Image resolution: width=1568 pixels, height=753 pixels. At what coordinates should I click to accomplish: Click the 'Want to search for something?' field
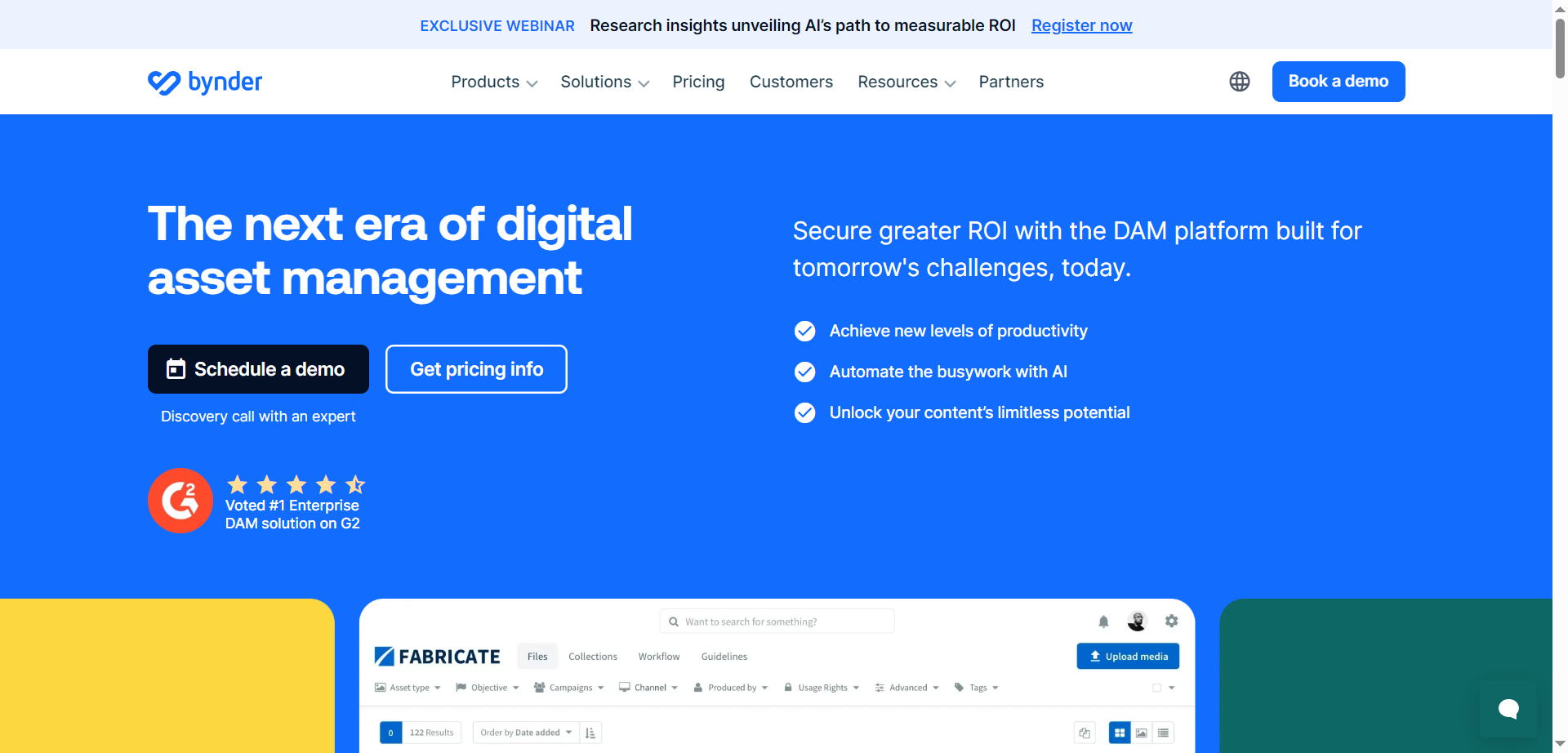point(777,622)
